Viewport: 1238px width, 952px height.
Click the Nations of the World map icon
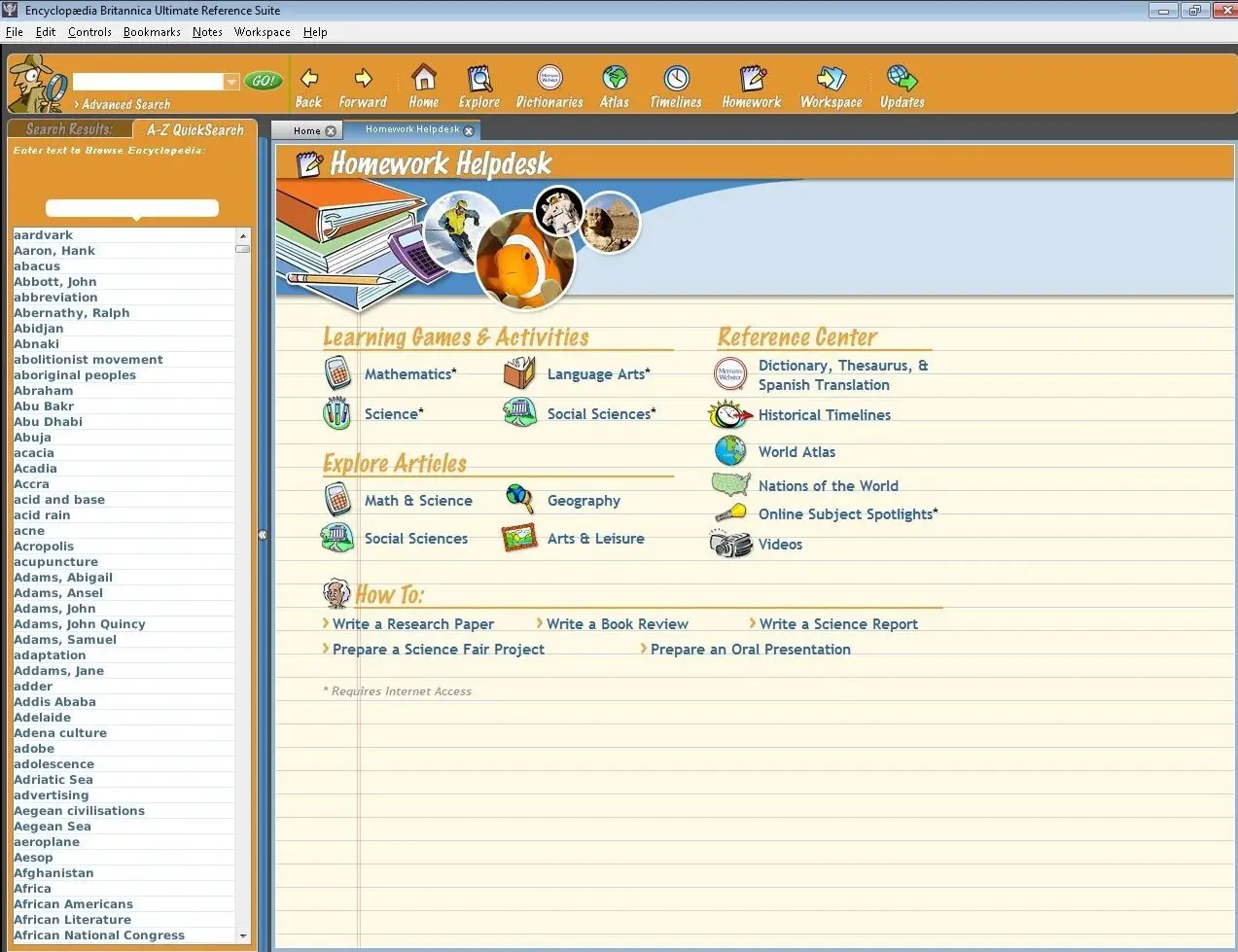tap(730, 484)
